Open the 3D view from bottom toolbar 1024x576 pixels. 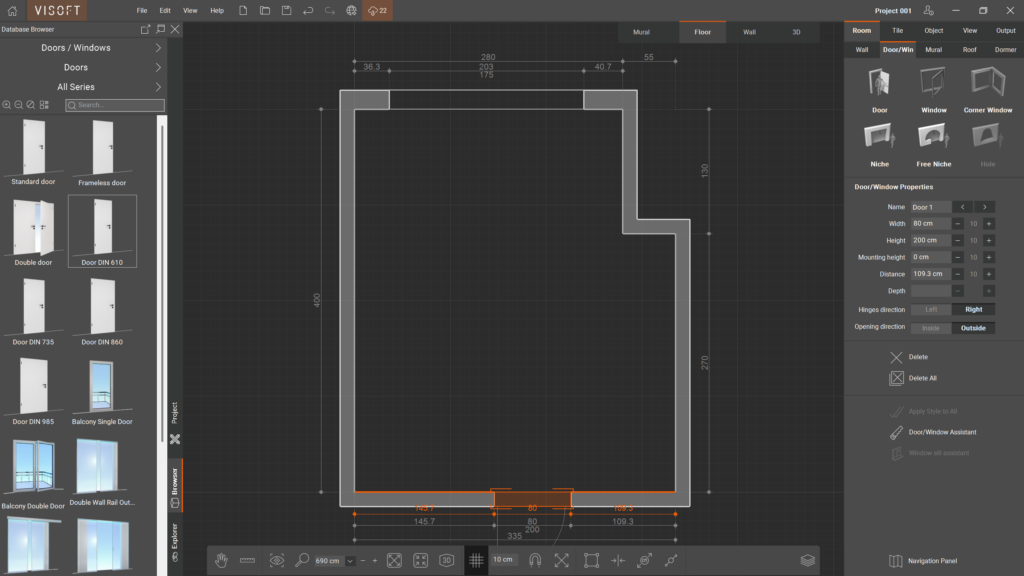pyautogui.click(x=447, y=560)
